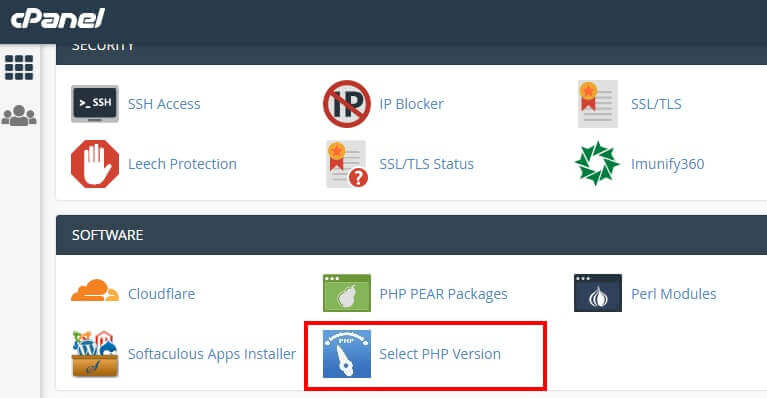
Task: Click the PHP PEAR Packages pear icon
Action: [x=347, y=293]
